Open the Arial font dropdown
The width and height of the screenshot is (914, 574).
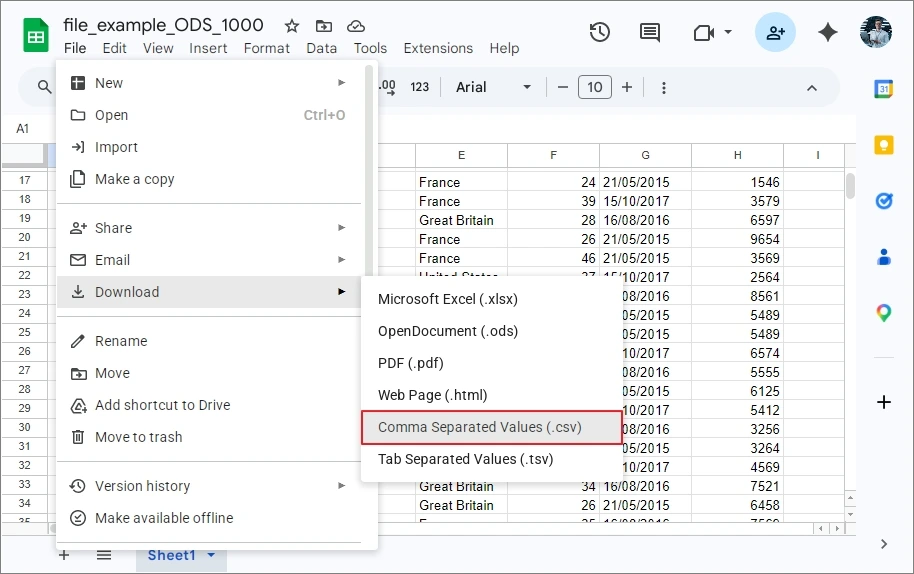point(493,87)
